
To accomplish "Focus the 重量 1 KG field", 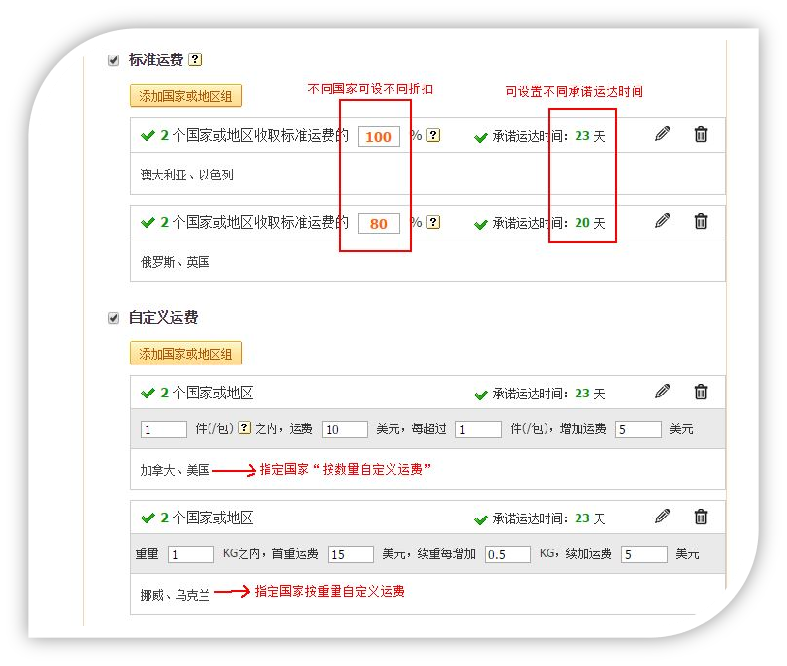I will (x=191, y=555).
